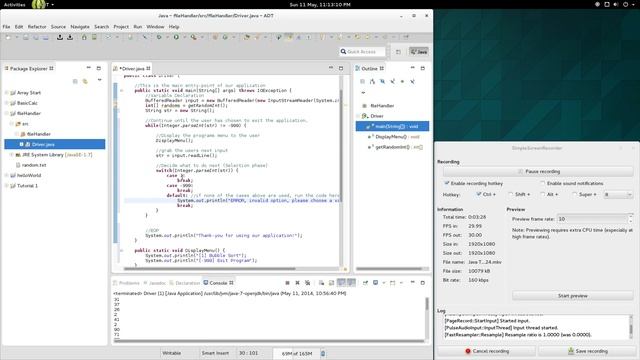640x360 pixels.
Task: Run garbage collector trash icon
Action: [323, 353]
